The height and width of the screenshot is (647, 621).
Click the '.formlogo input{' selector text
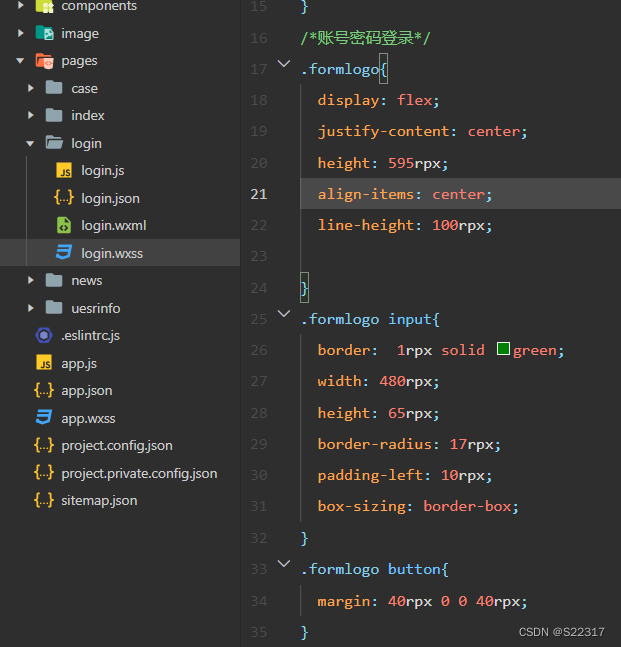370,319
